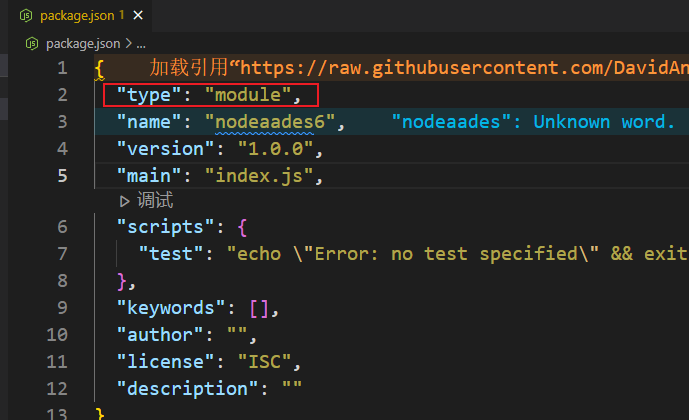689x420 pixels.
Task: Click the opening brace after "scripts"
Action: (x=242, y=228)
